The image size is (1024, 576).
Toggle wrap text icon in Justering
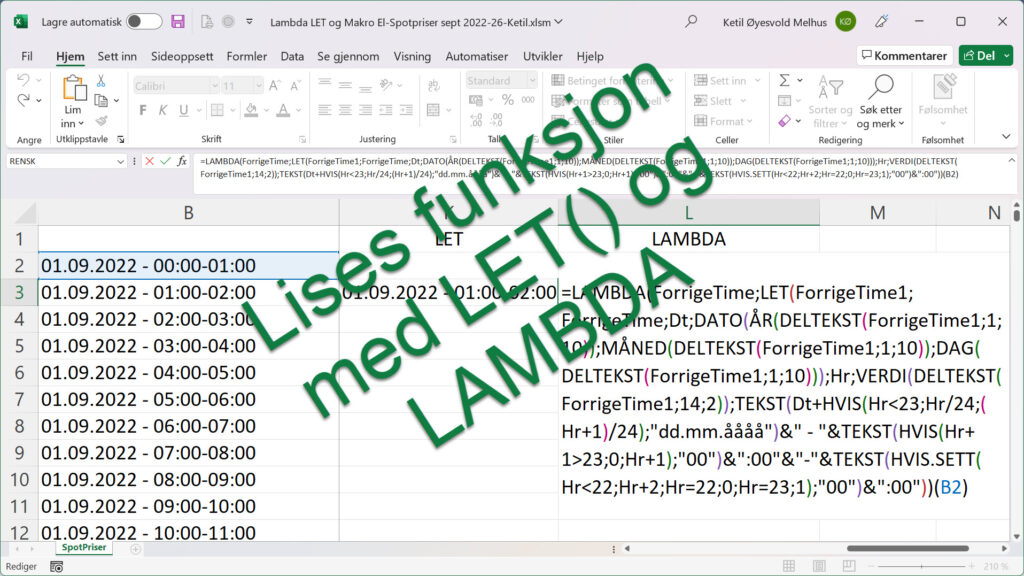tap(433, 86)
